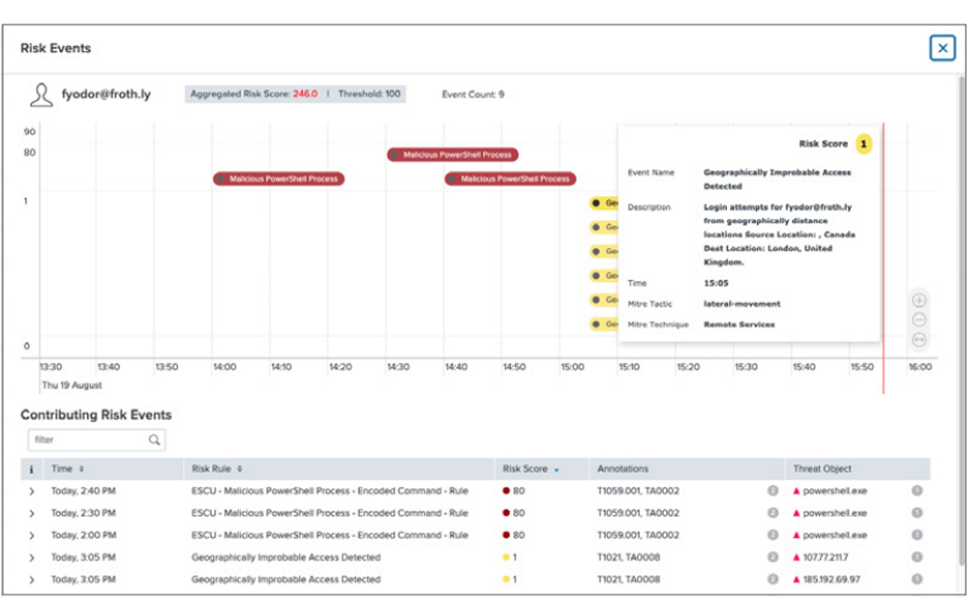Click the powershell.exe threat object in the 2:00 PM row
The image size is (975, 606).
835,536
